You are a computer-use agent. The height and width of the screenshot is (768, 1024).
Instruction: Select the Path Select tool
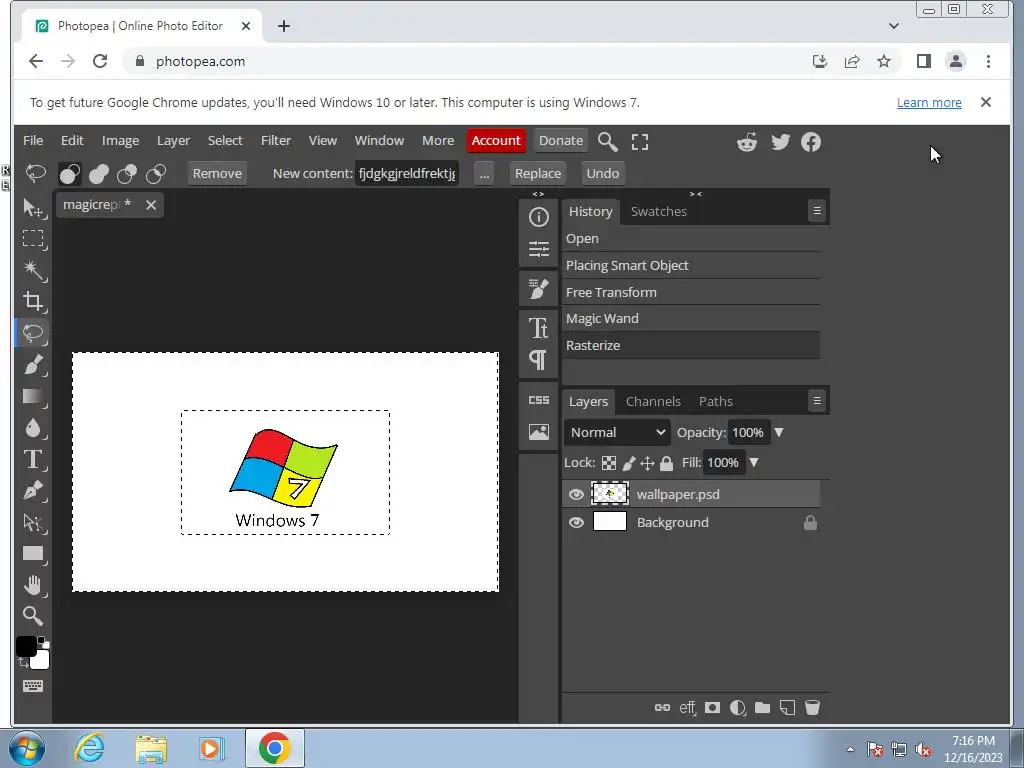pos(33,522)
